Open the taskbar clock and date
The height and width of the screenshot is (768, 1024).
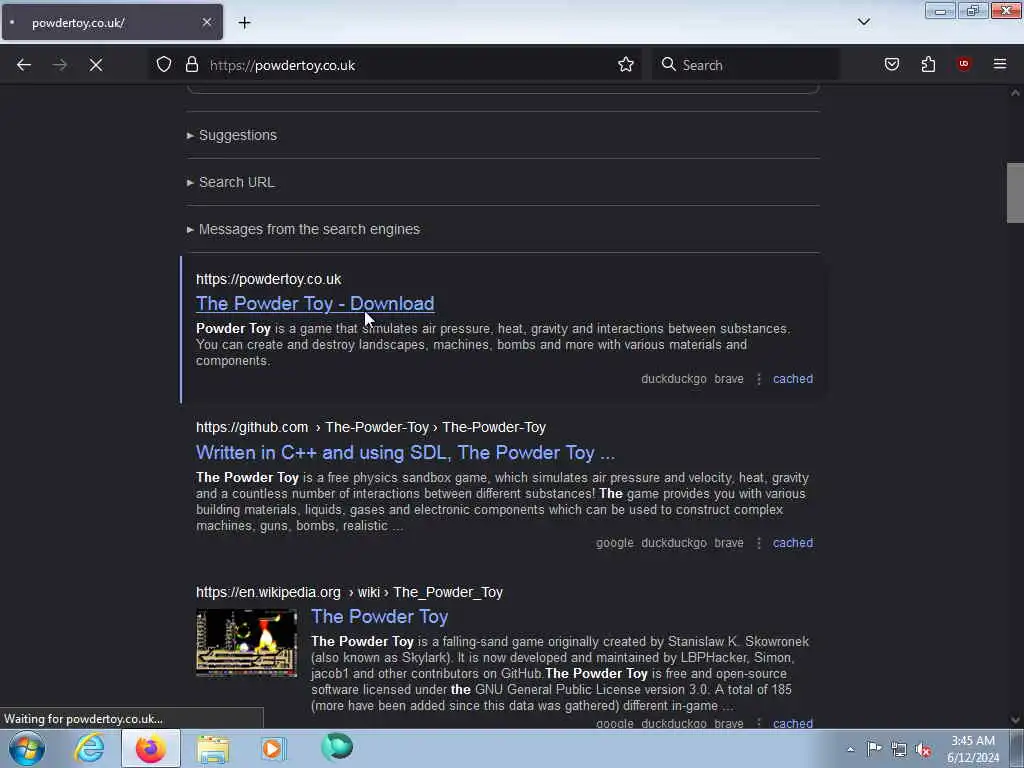(x=972, y=749)
